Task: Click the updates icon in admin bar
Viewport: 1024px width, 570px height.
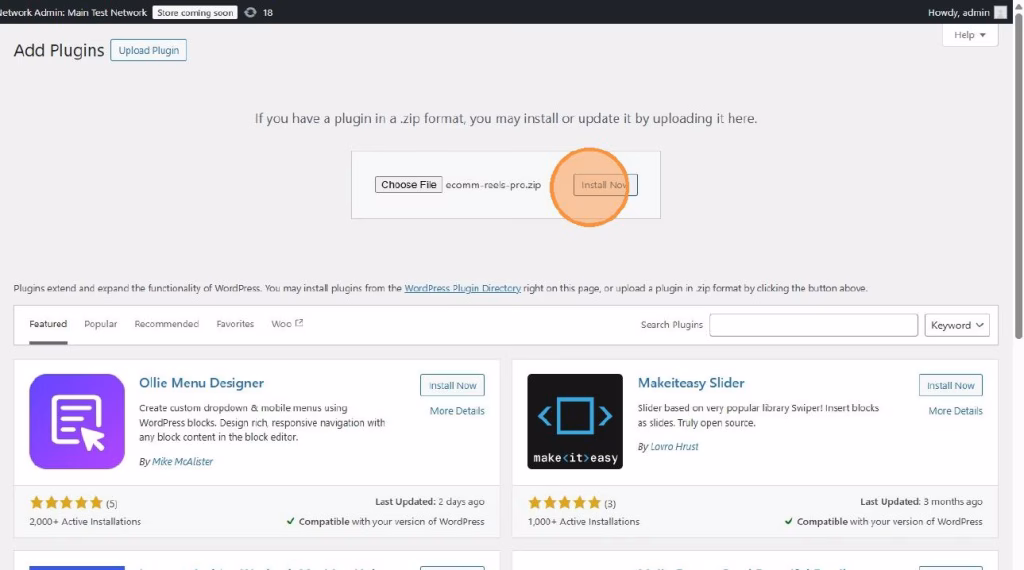Action: coord(250,13)
